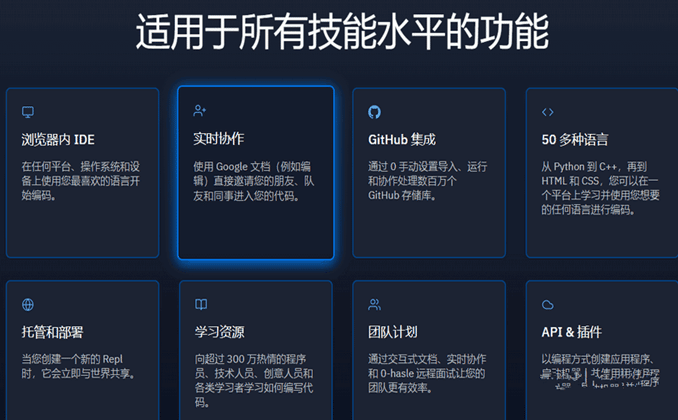Click the GitHub logo icon

[374, 112]
